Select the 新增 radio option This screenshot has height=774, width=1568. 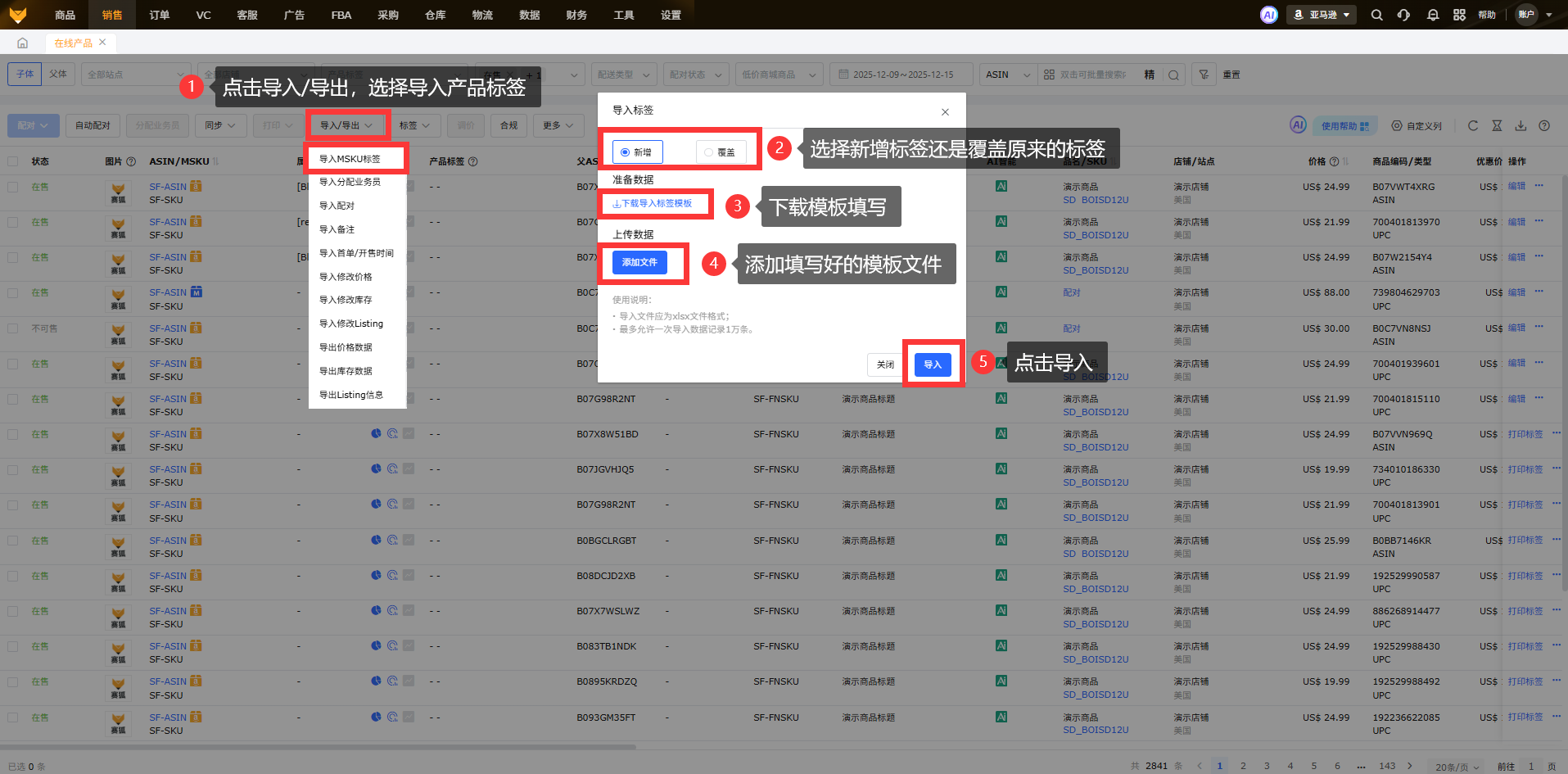pos(637,152)
